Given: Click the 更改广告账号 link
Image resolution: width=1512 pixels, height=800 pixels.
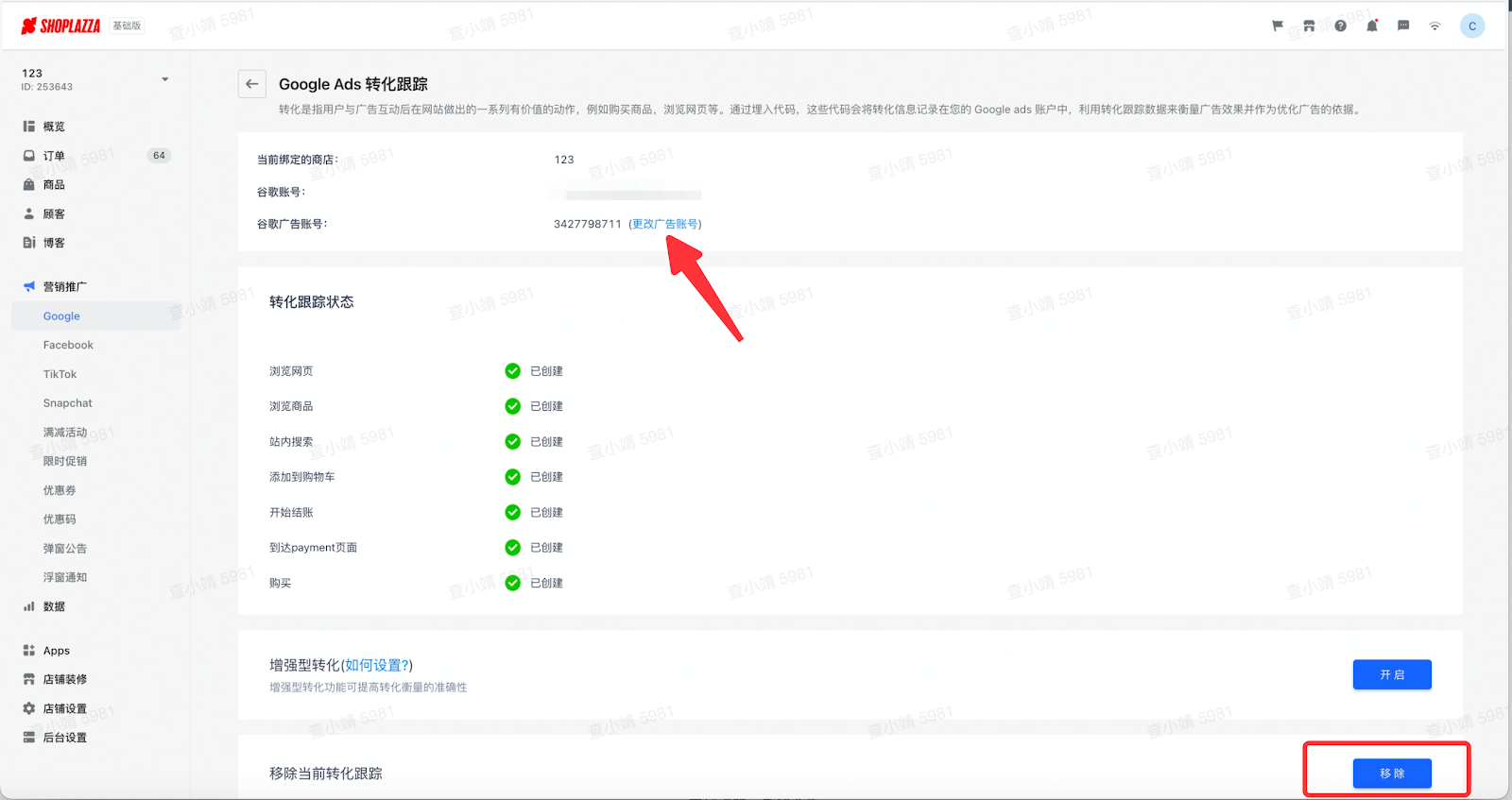Looking at the screenshot, I should [665, 225].
